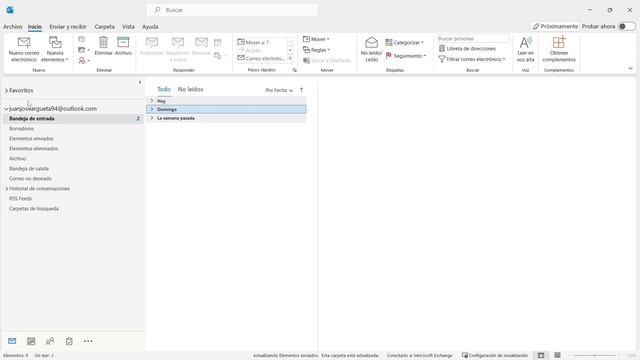Open the Correo no deseado folder
The height and width of the screenshot is (360, 640).
click(31, 178)
